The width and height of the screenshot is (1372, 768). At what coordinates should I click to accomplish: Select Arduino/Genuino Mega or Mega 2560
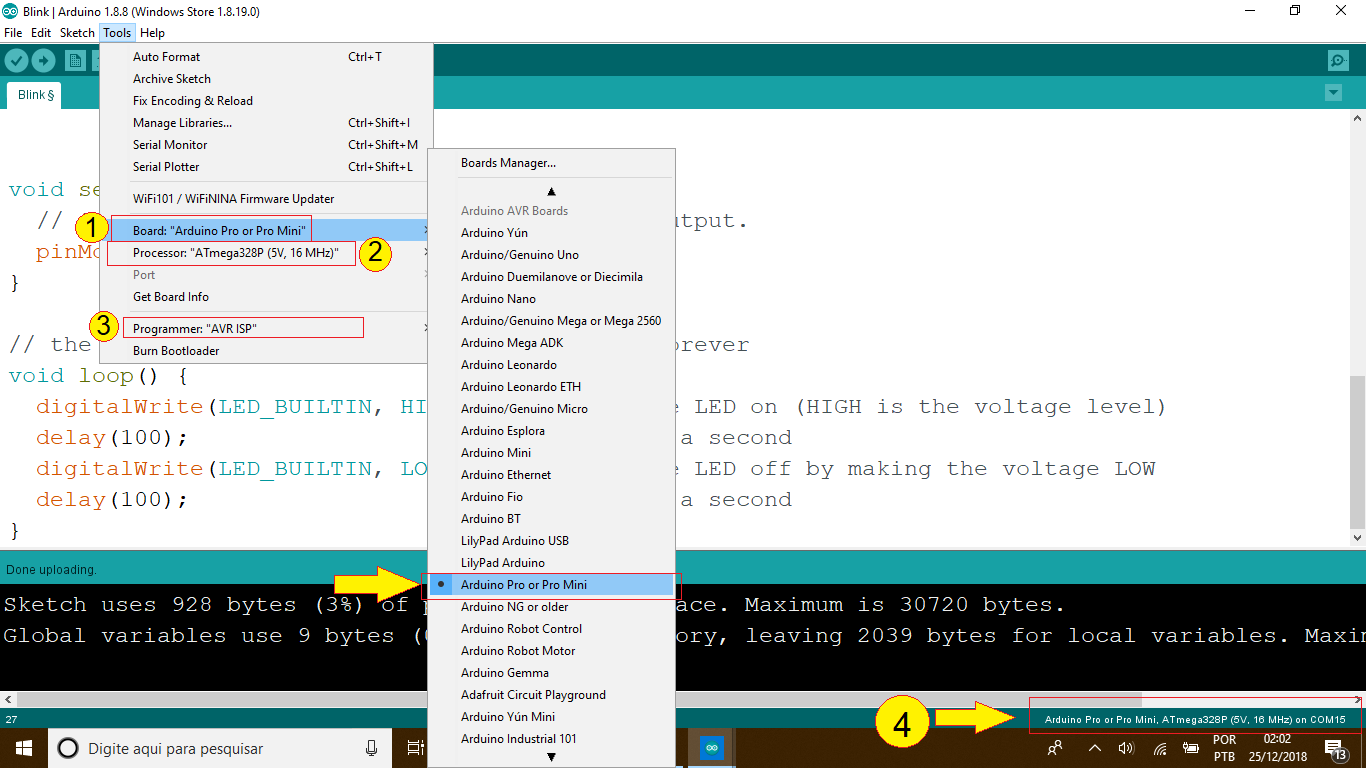pos(551,321)
